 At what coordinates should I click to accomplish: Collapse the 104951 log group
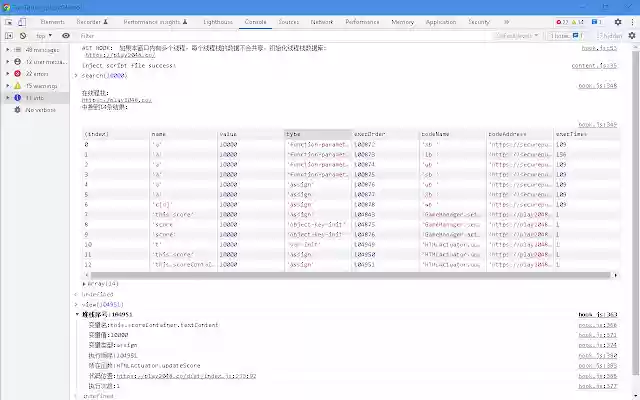point(77,315)
